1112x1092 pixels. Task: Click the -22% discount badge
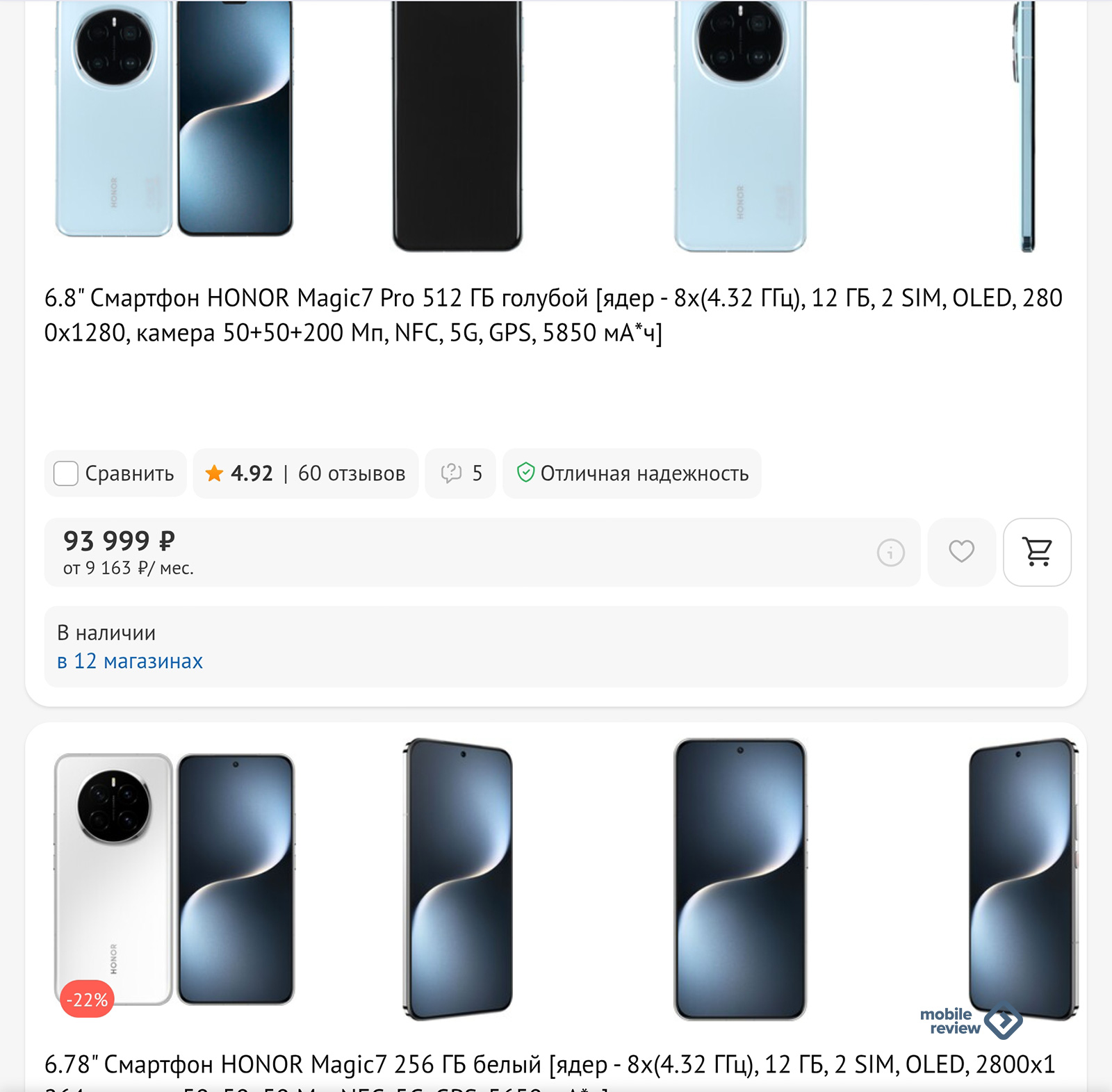87,1000
